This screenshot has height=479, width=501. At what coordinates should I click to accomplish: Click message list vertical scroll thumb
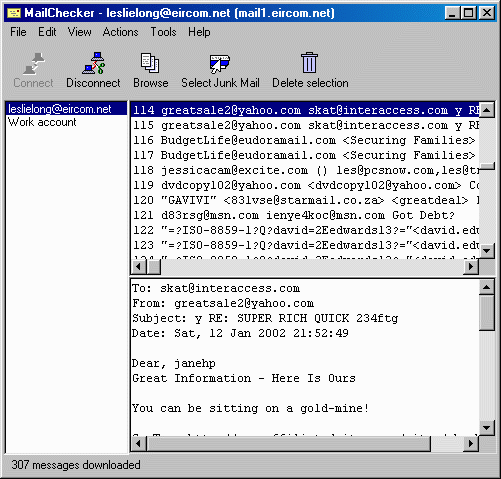click(x=487, y=166)
